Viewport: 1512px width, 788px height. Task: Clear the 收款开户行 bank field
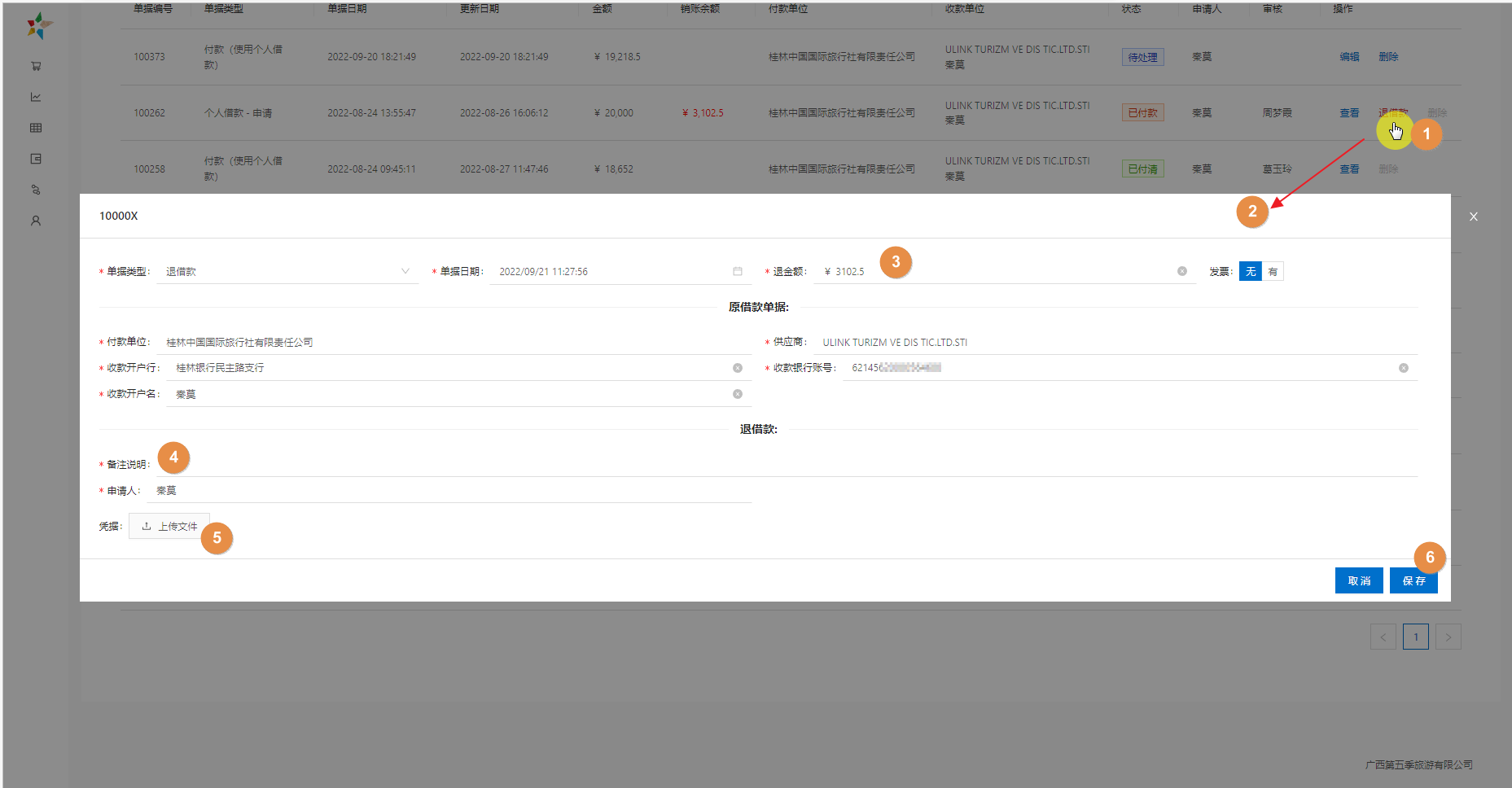pyautogui.click(x=737, y=368)
